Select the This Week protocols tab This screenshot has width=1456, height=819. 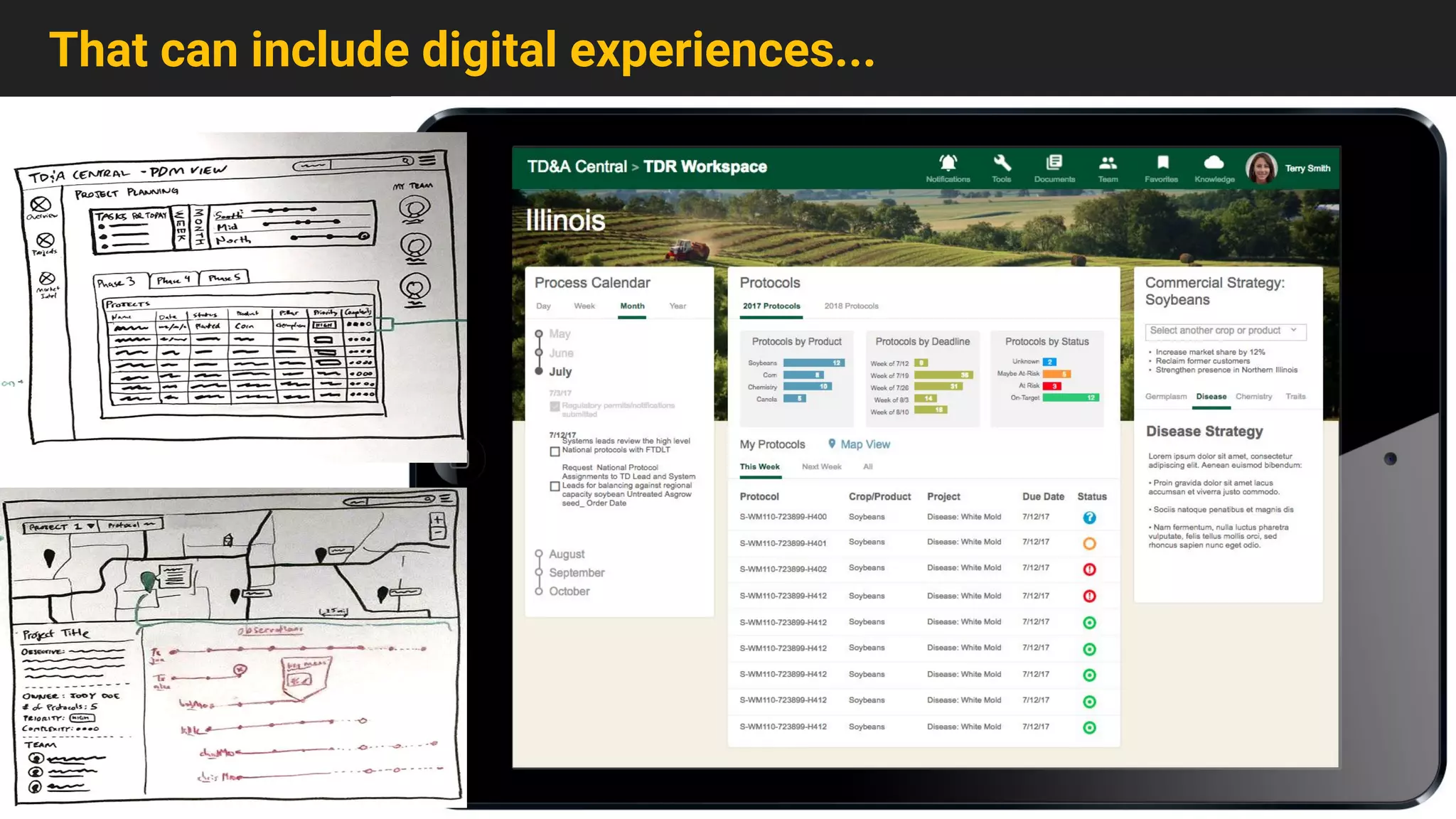pos(759,467)
